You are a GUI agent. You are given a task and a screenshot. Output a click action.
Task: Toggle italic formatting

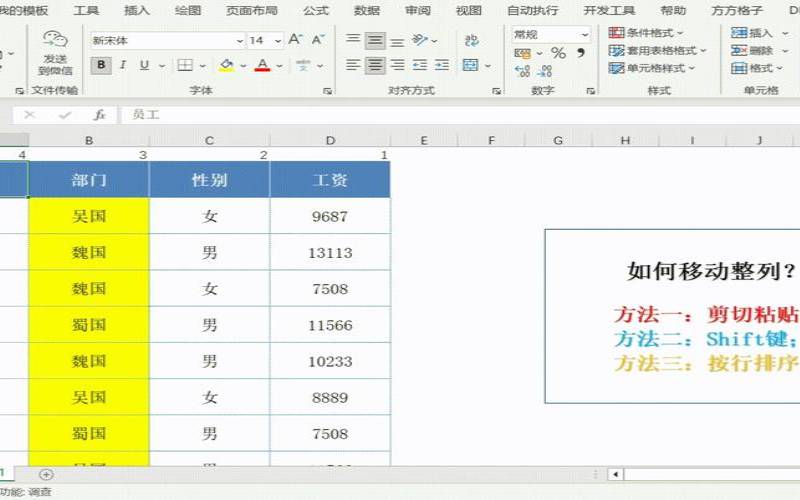click(123, 65)
